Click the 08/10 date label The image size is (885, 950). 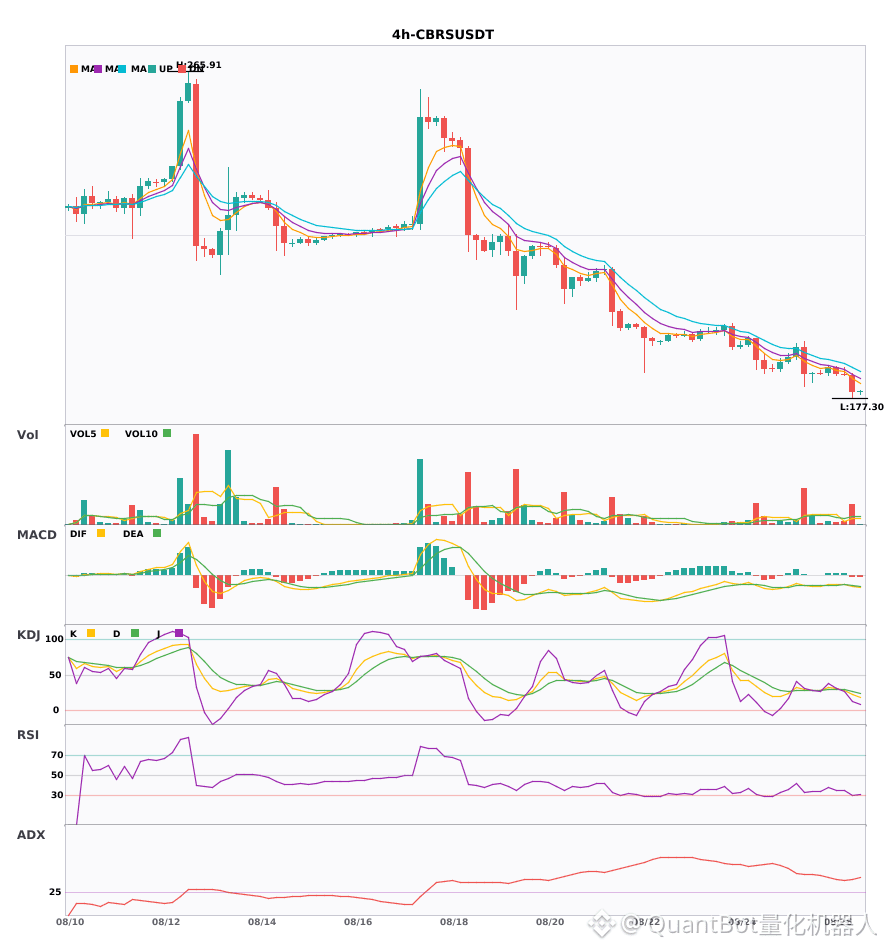tap(70, 922)
